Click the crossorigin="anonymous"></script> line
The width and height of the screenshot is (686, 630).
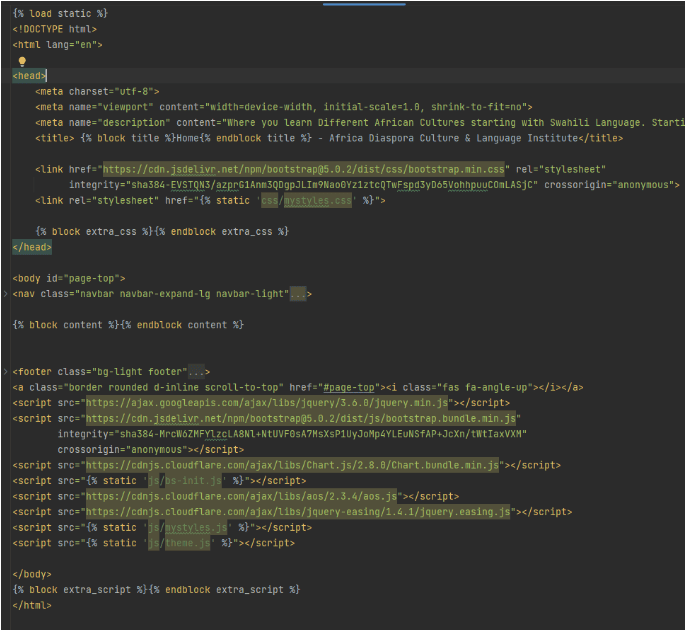(150, 450)
